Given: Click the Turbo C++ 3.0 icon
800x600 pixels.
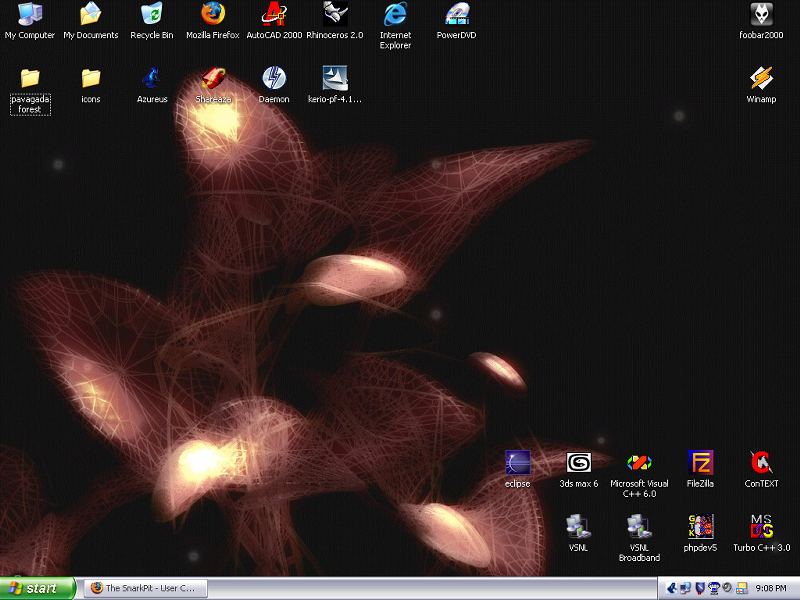Looking at the screenshot, I should pos(762,527).
